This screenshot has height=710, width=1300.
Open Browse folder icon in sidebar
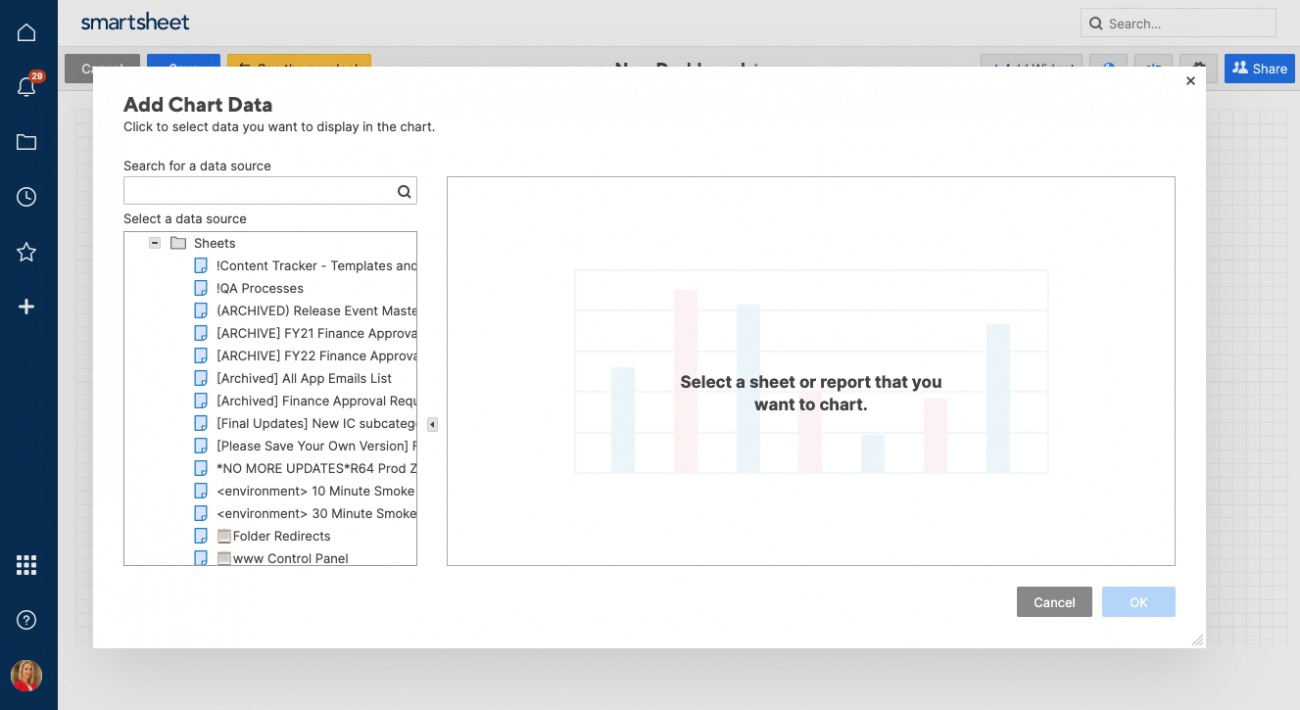tap(27, 142)
